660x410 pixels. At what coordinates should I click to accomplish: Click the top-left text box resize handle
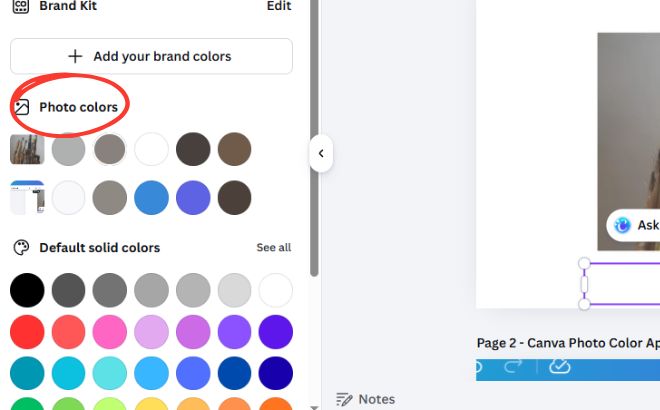point(584,264)
